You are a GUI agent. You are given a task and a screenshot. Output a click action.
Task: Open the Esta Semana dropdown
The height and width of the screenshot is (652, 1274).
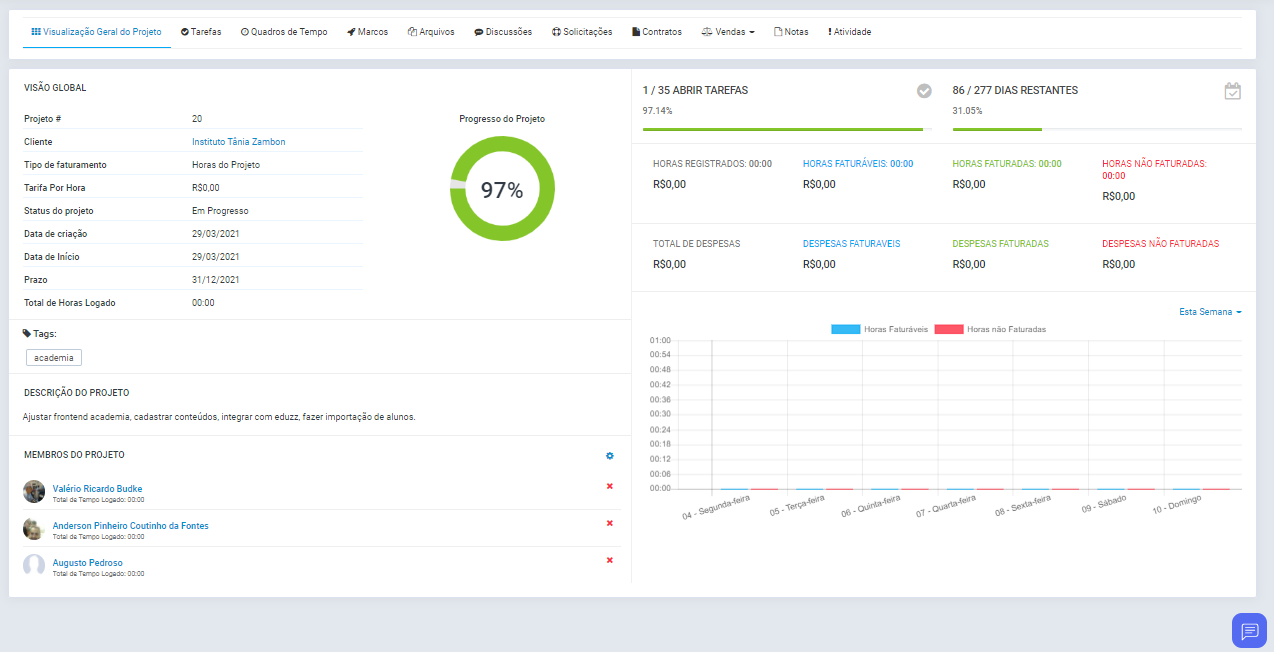(1210, 312)
